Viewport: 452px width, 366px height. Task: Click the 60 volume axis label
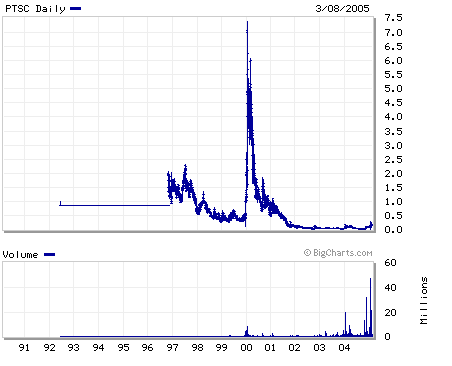[390, 263]
